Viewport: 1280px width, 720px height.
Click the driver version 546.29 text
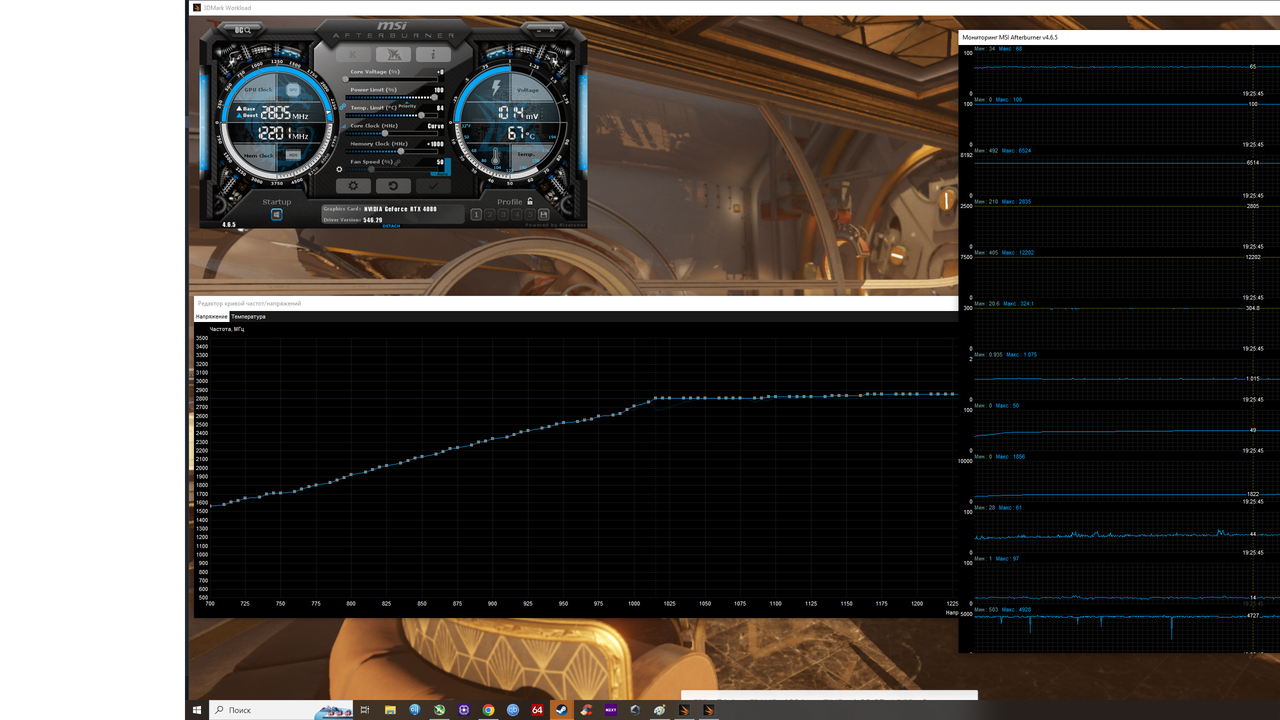(x=373, y=220)
